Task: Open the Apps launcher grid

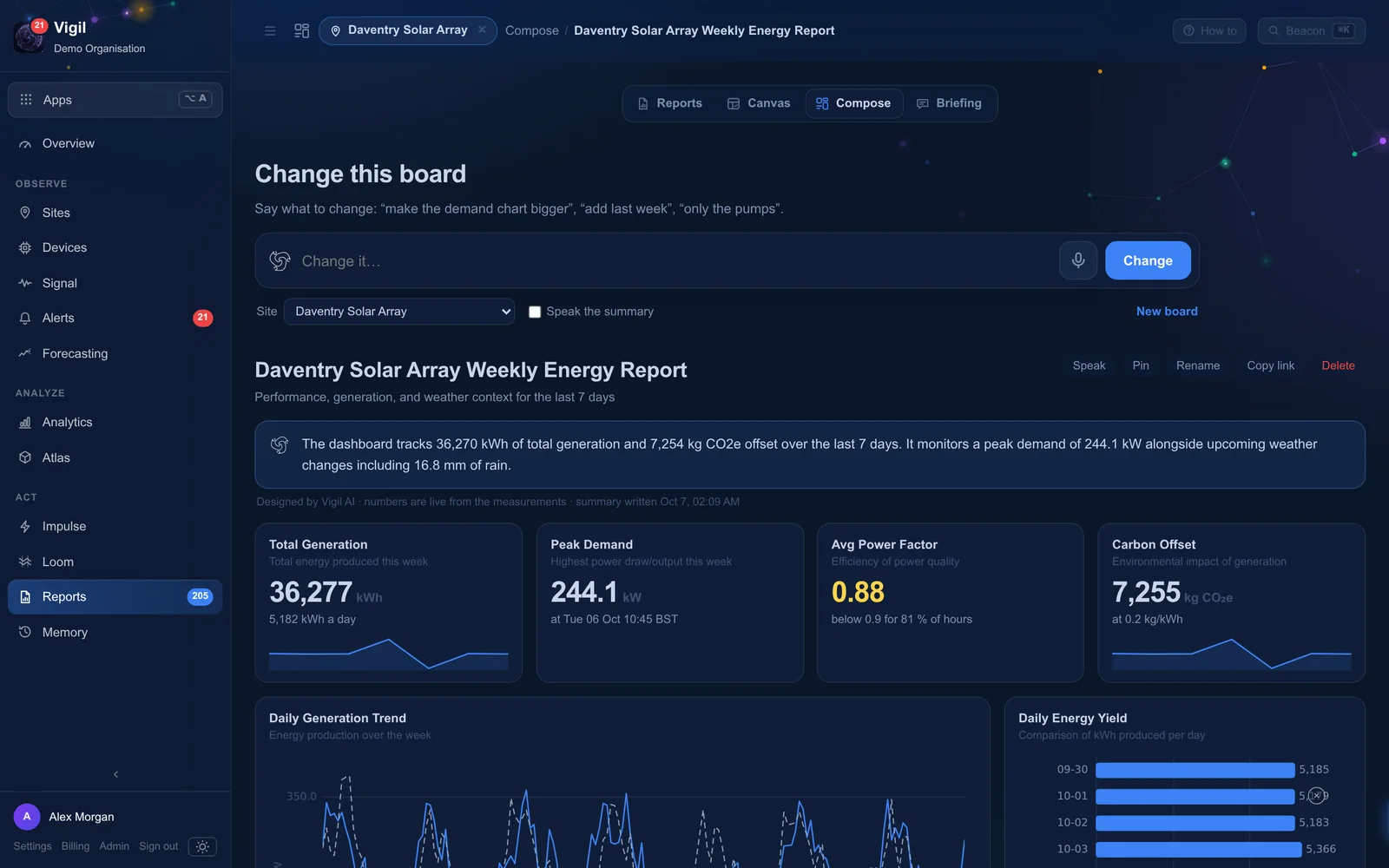Action: tap(115, 100)
